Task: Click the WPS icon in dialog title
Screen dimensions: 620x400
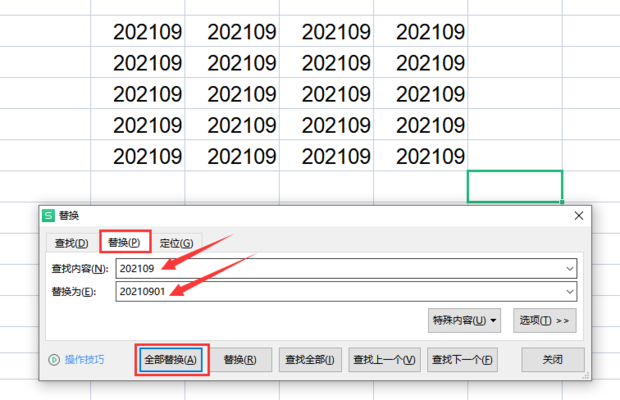Action: point(48,215)
